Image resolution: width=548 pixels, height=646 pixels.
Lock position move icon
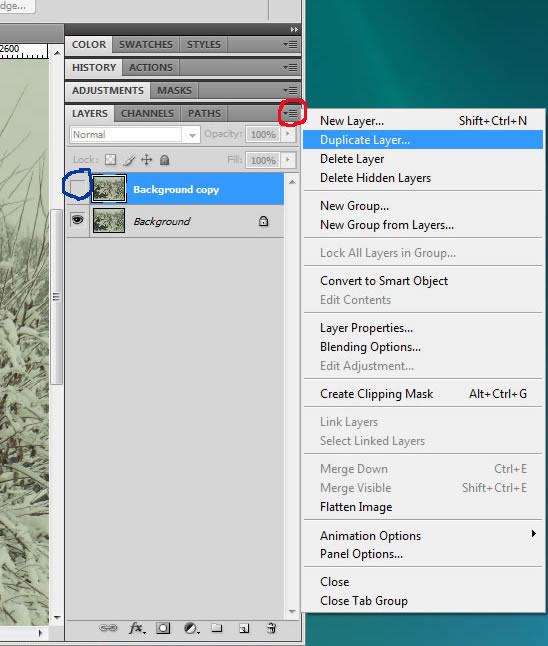pos(147,159)
